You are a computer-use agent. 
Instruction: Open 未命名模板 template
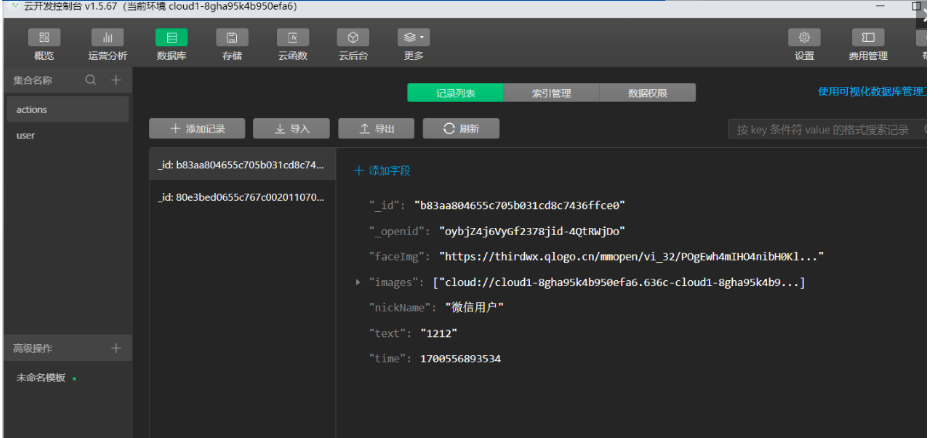pos(41,378)
